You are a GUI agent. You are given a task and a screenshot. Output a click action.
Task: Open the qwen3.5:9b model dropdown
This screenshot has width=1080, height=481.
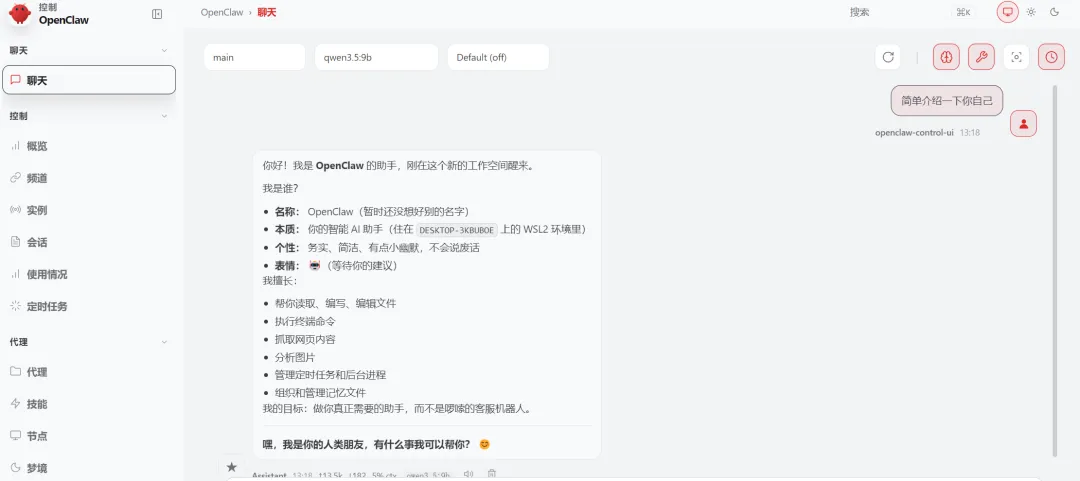click(376, 57)
